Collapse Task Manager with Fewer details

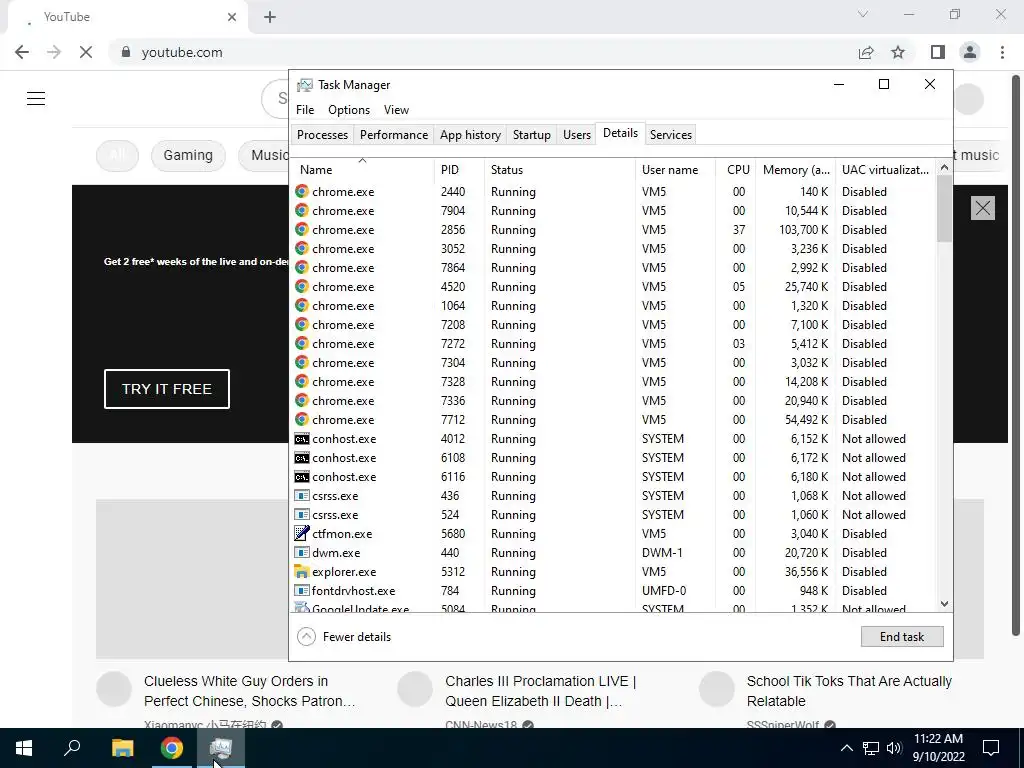pyautogui.click(x=344, y=637)
